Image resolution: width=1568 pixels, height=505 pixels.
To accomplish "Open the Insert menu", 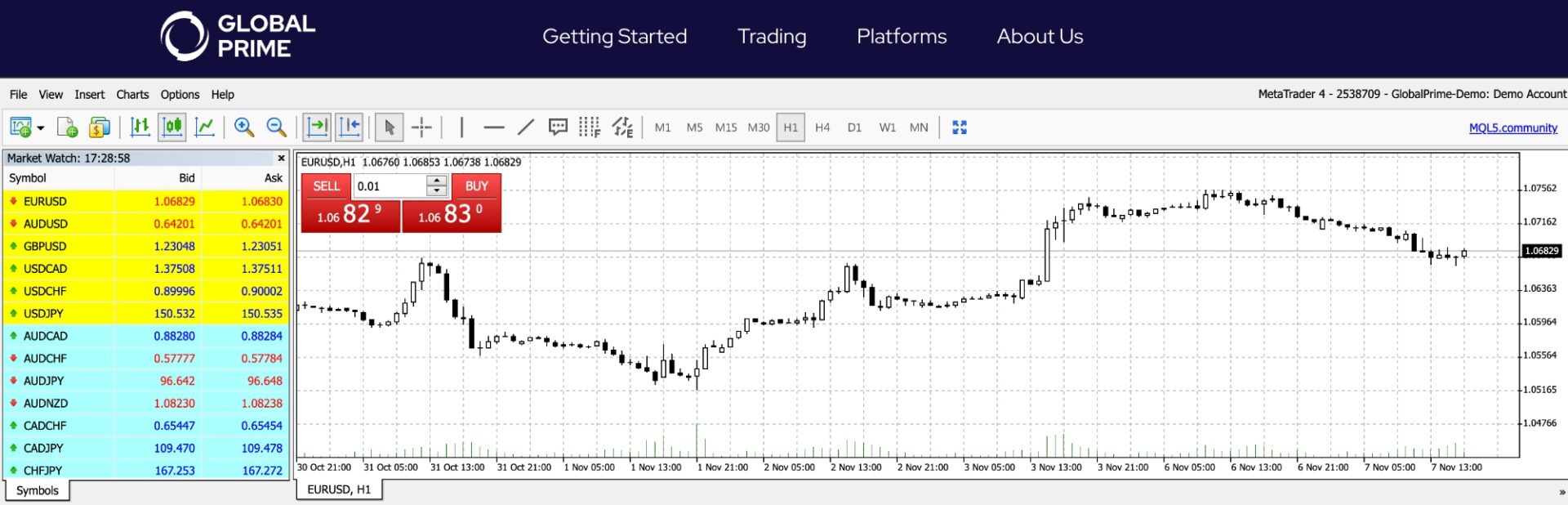I will pyautogui.click(x=90, y=95).
